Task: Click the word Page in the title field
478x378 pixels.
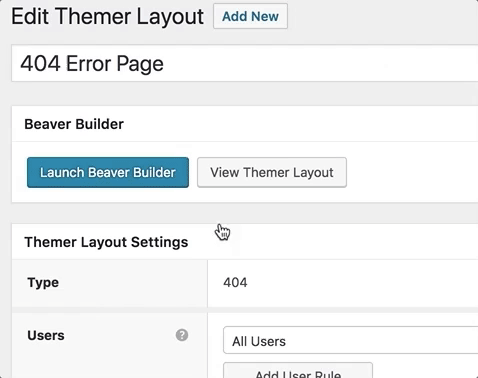Action: tap(140, 64)
